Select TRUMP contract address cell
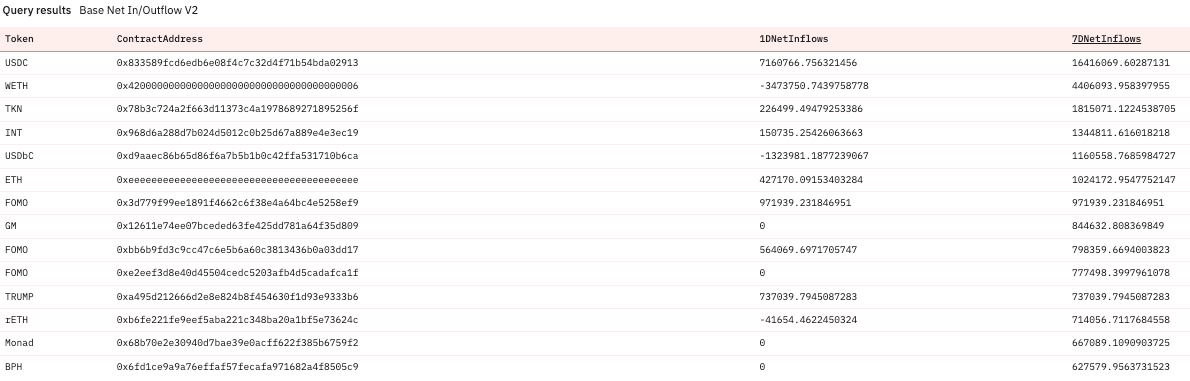 coord(237,296)
